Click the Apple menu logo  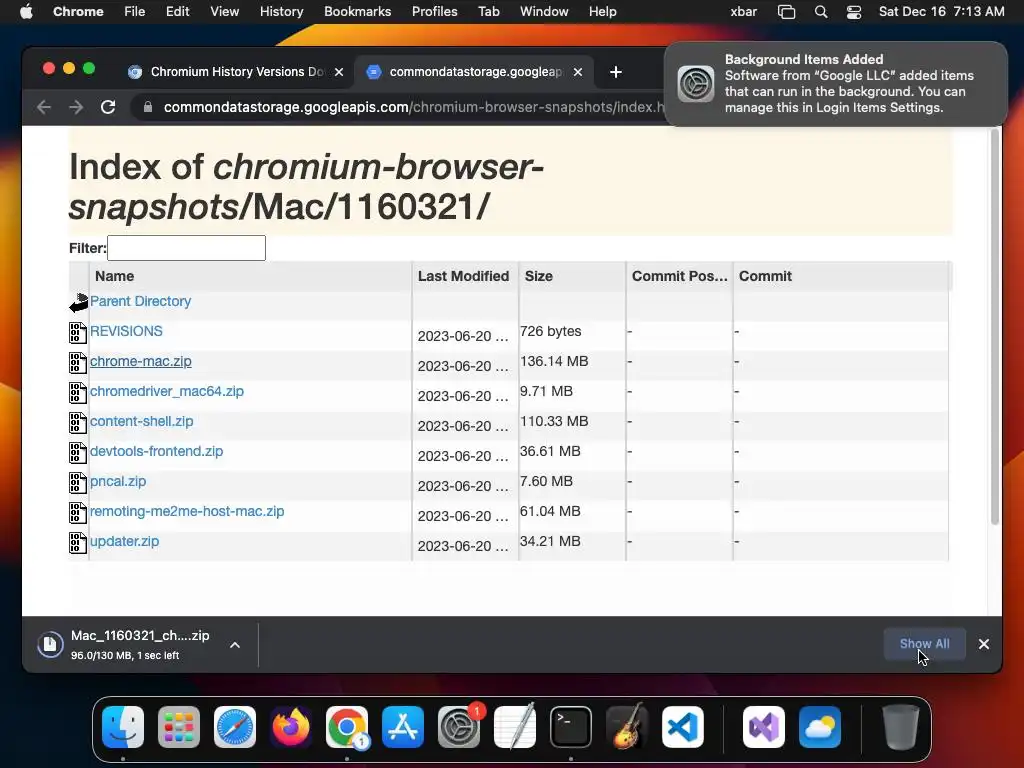tap(26, 12)
